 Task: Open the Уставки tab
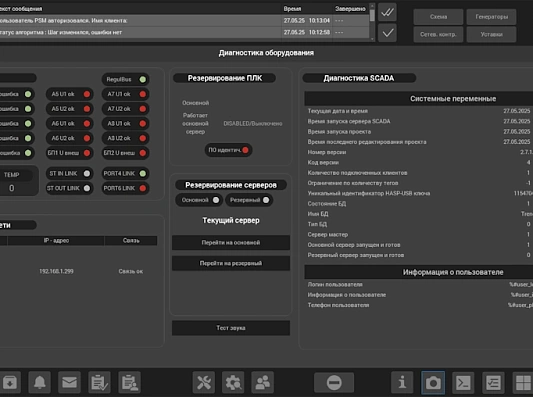click(492, 34)
